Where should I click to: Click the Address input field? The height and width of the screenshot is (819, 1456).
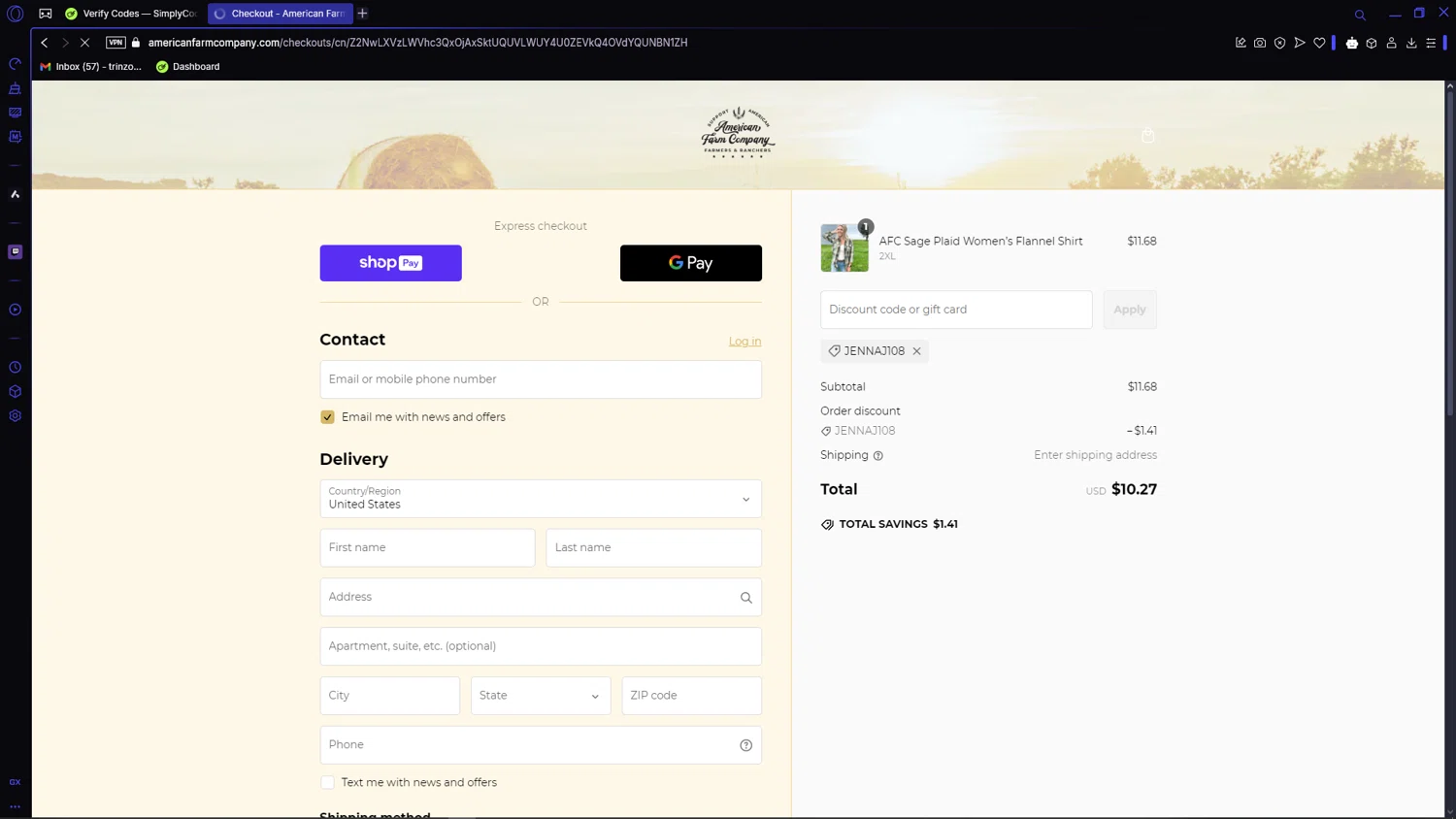pyautogui.click(x=541, y=598)
